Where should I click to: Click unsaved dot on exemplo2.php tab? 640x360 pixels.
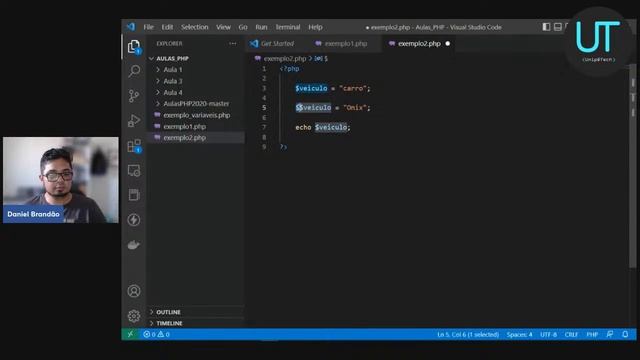click(448, 43)
